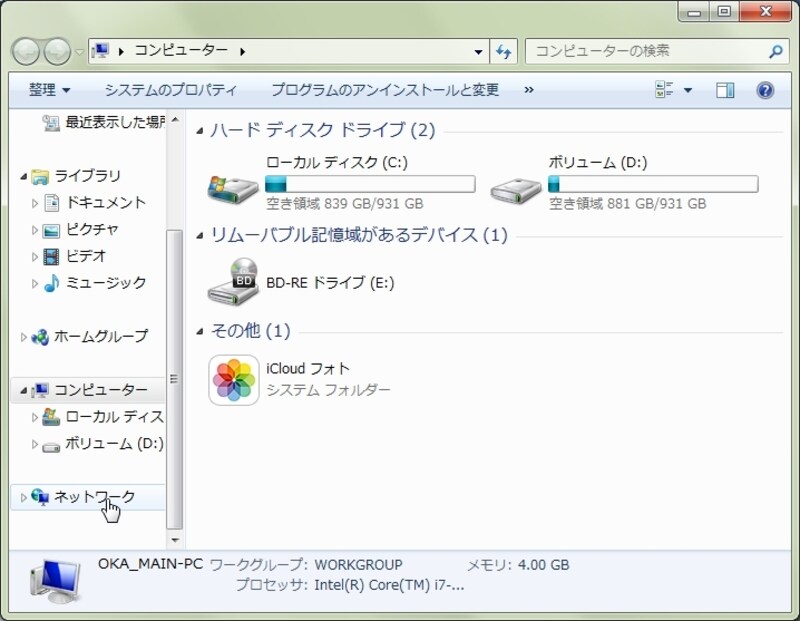This screenshot has height=621, width=800.
Task: Expand the ドキュメント library node
Action: [x=36, y=203]
